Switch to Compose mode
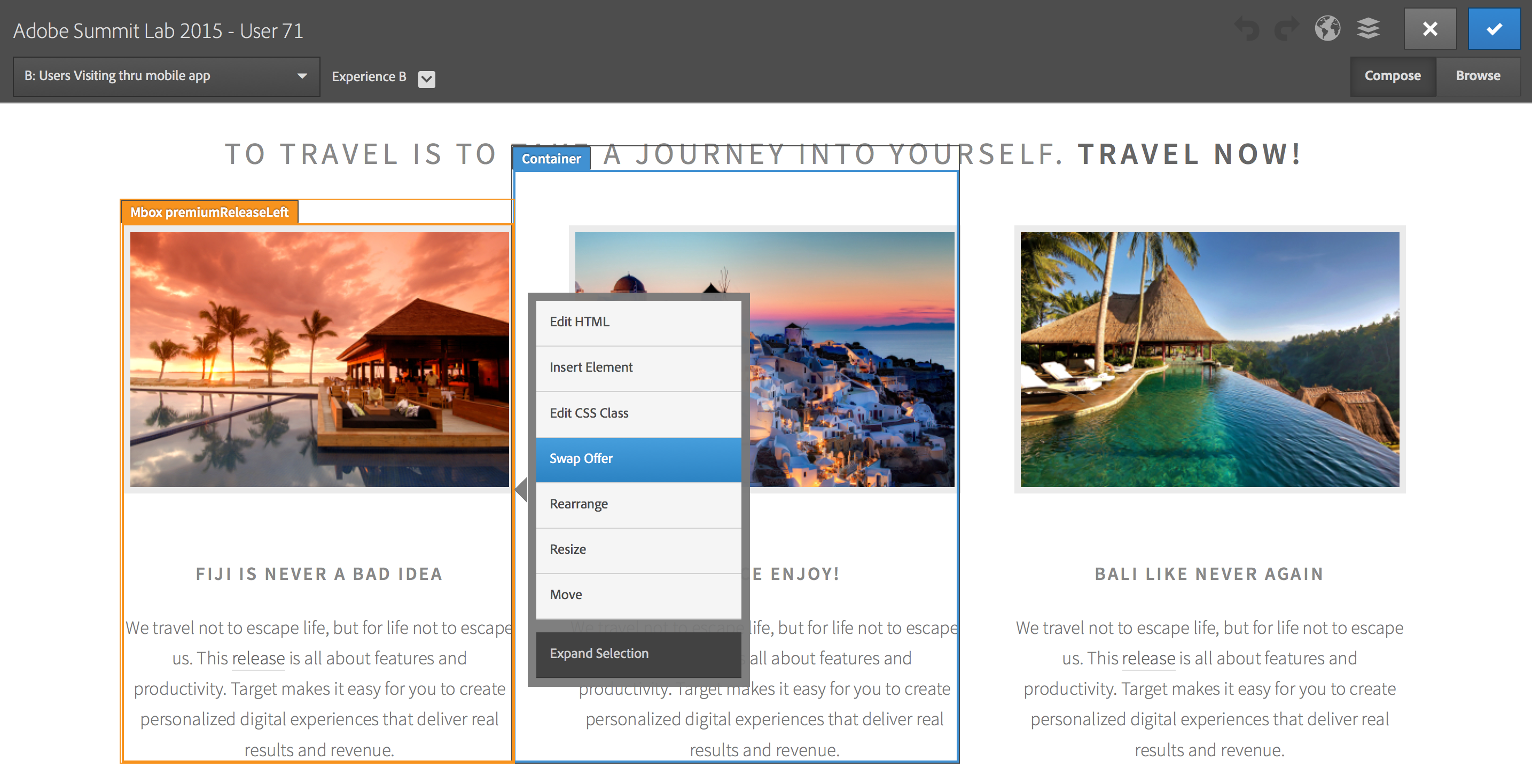The height and width of the screenshot is (784, 1532). tap(1392, 76)
